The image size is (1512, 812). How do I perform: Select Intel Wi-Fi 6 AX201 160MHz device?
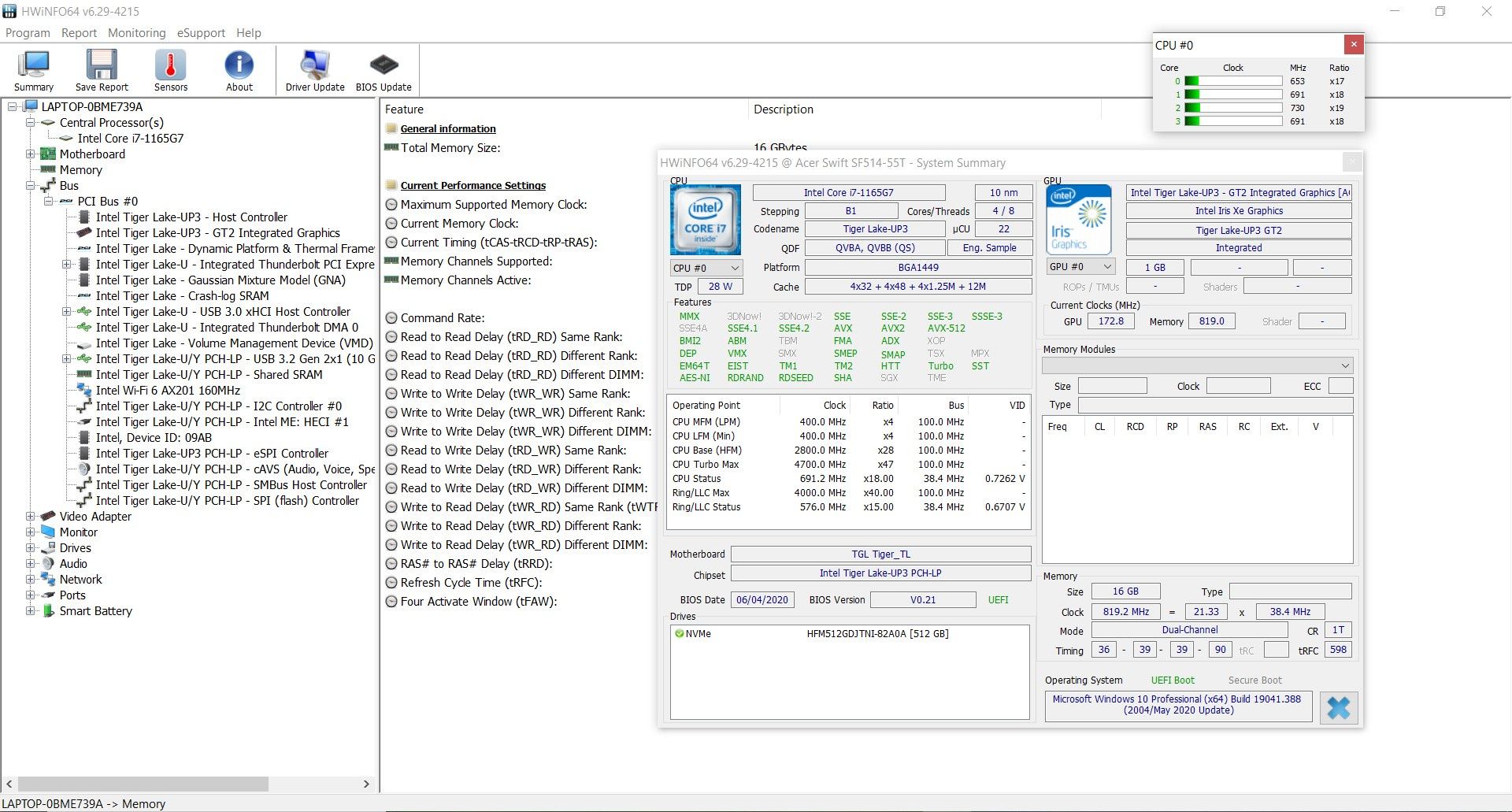[168, 391]
